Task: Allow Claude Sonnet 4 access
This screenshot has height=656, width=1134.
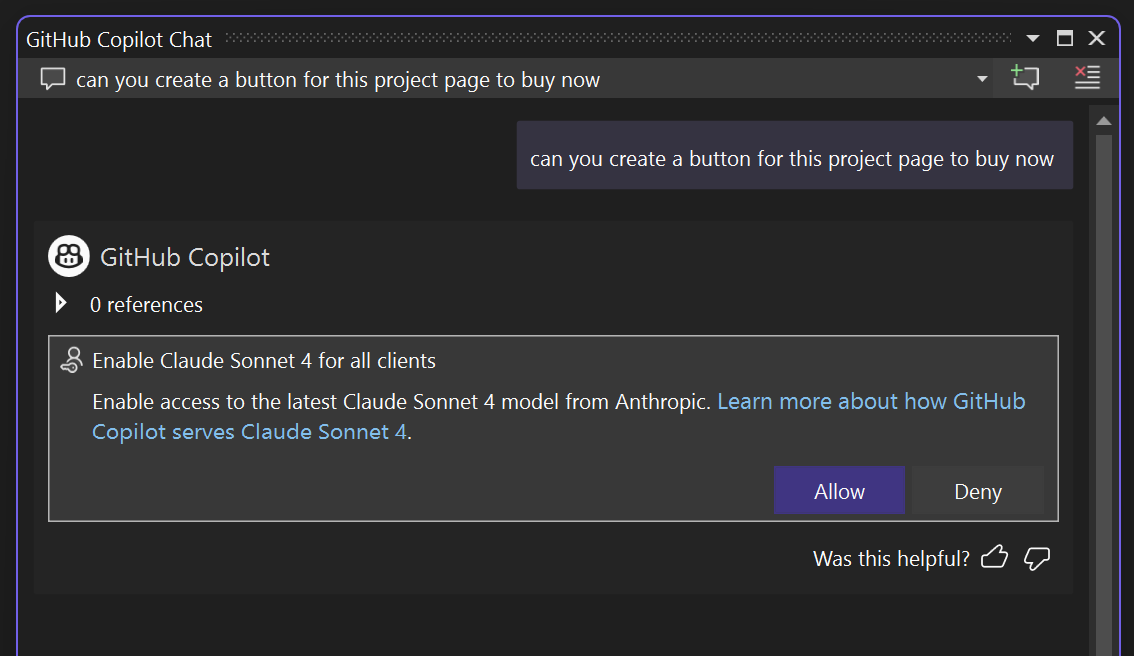Action: click(x=839, y=491)
